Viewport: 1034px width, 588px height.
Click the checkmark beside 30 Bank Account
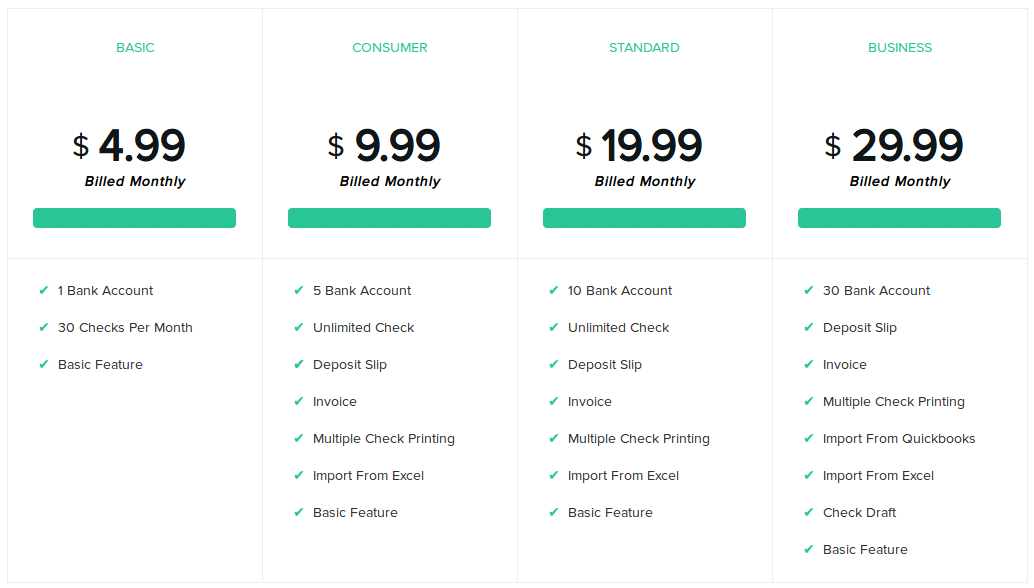point(809,291)
